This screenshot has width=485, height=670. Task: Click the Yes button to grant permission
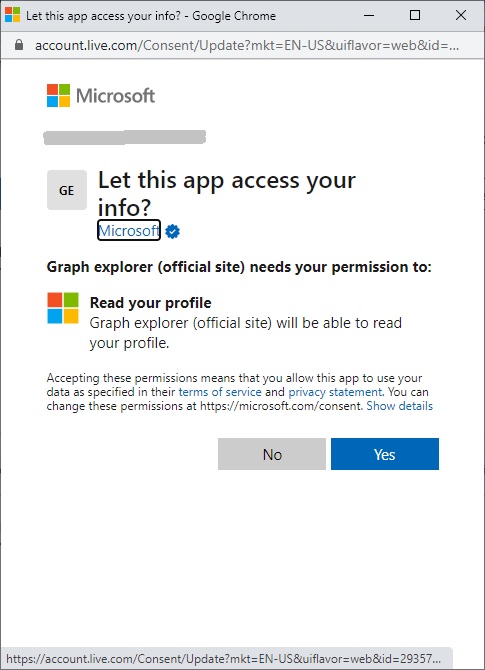[385, 454]
